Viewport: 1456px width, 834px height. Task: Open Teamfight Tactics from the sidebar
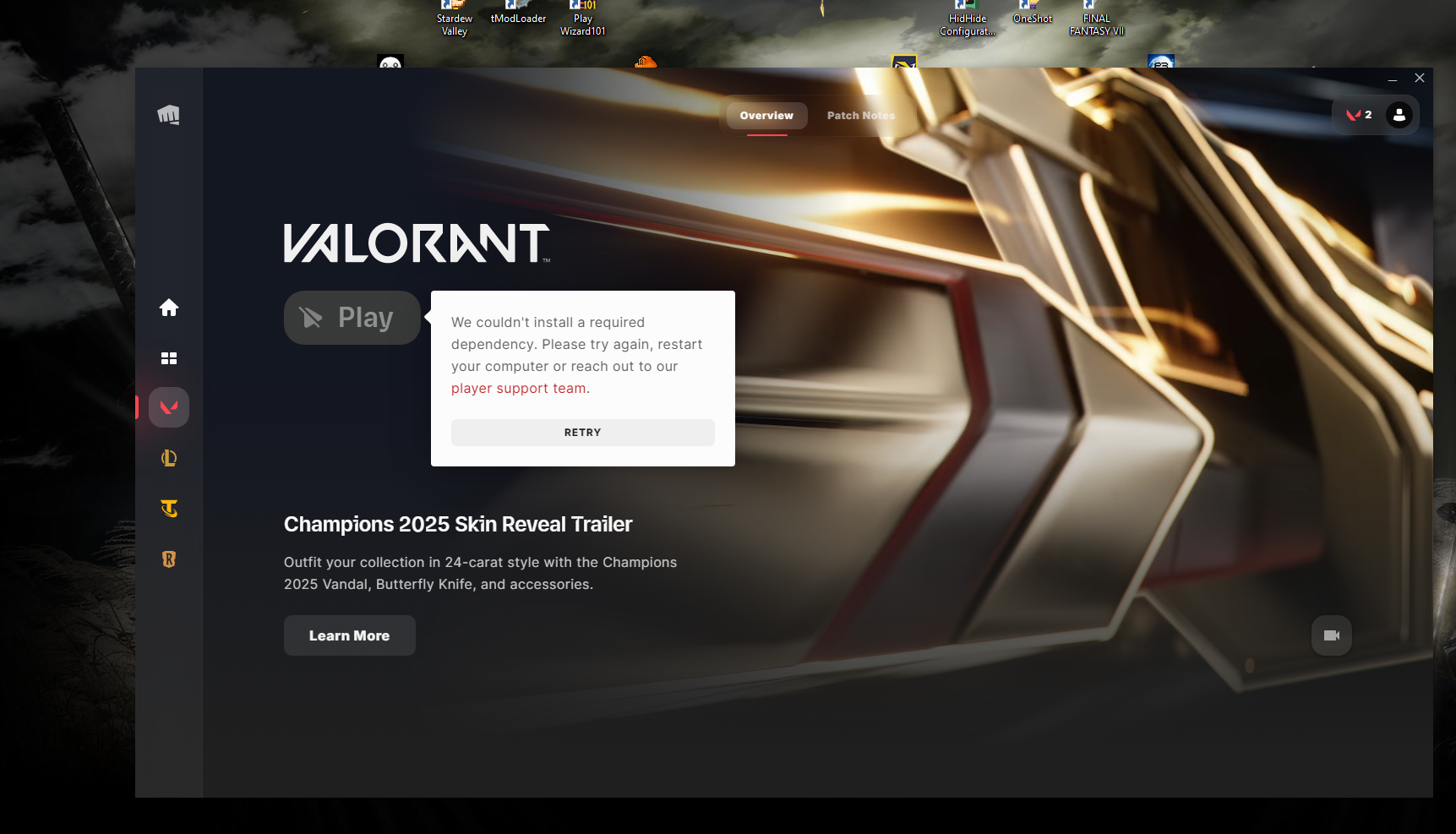169,509
